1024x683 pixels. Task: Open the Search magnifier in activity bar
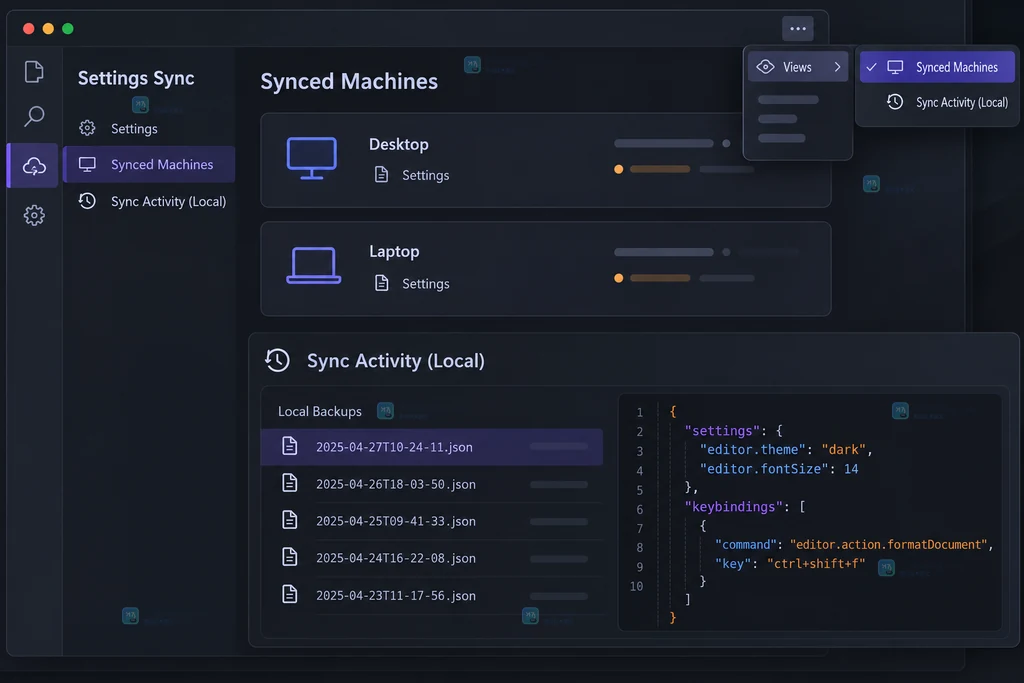tap(34, 117)
